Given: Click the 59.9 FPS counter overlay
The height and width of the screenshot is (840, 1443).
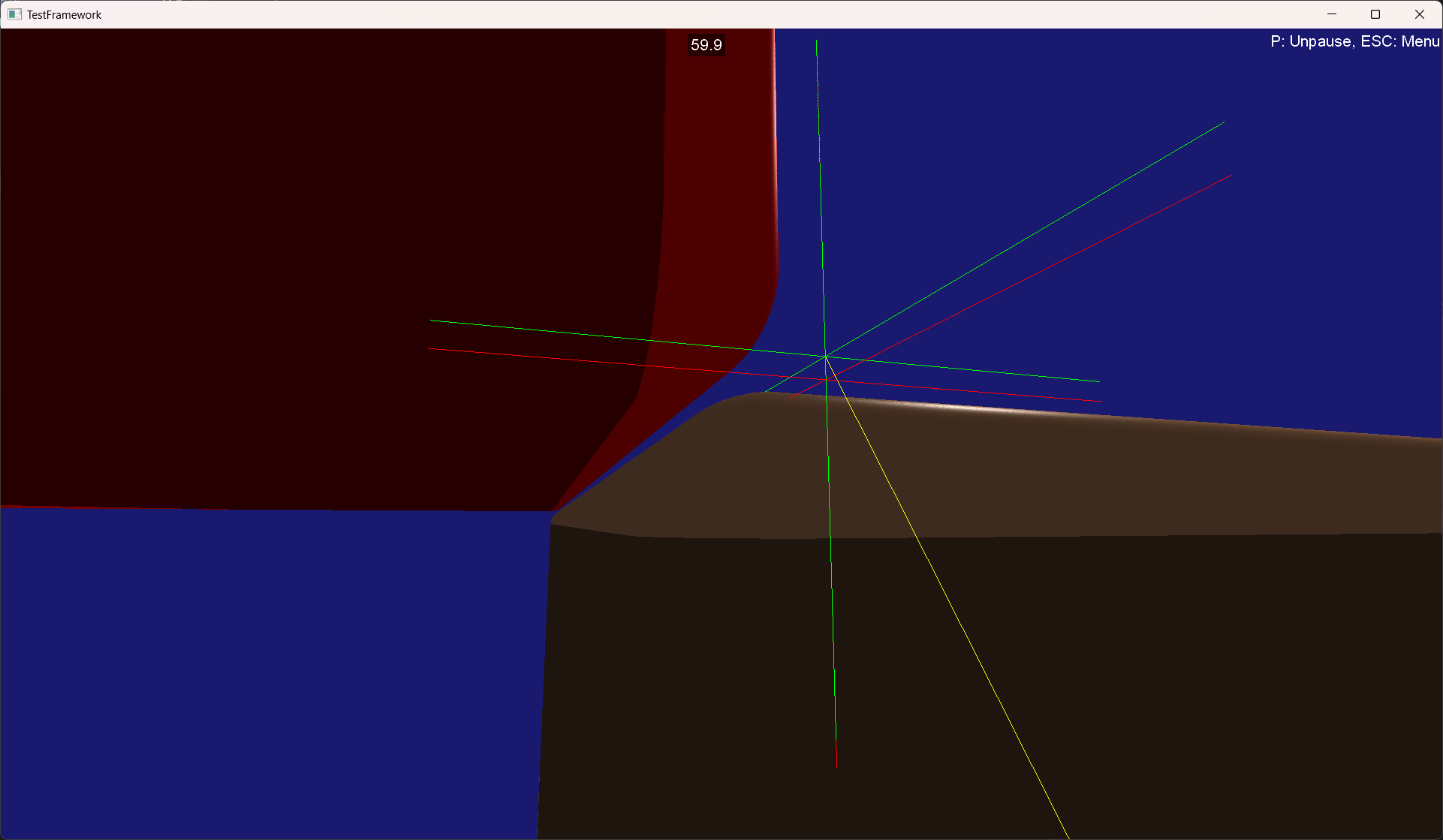Looking at the screenshot, I should pos(704,45).
